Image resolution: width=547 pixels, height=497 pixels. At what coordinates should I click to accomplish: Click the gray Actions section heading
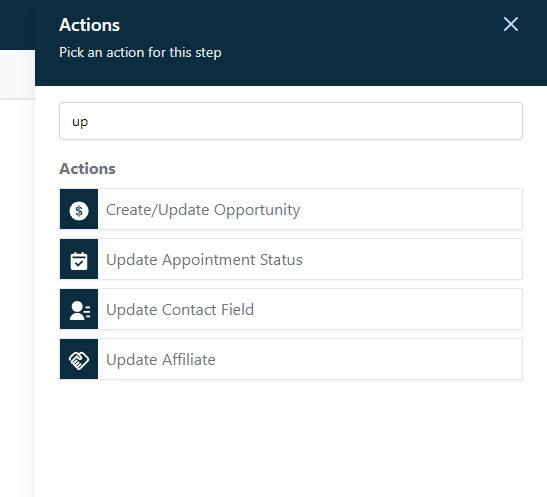[87, 169]
